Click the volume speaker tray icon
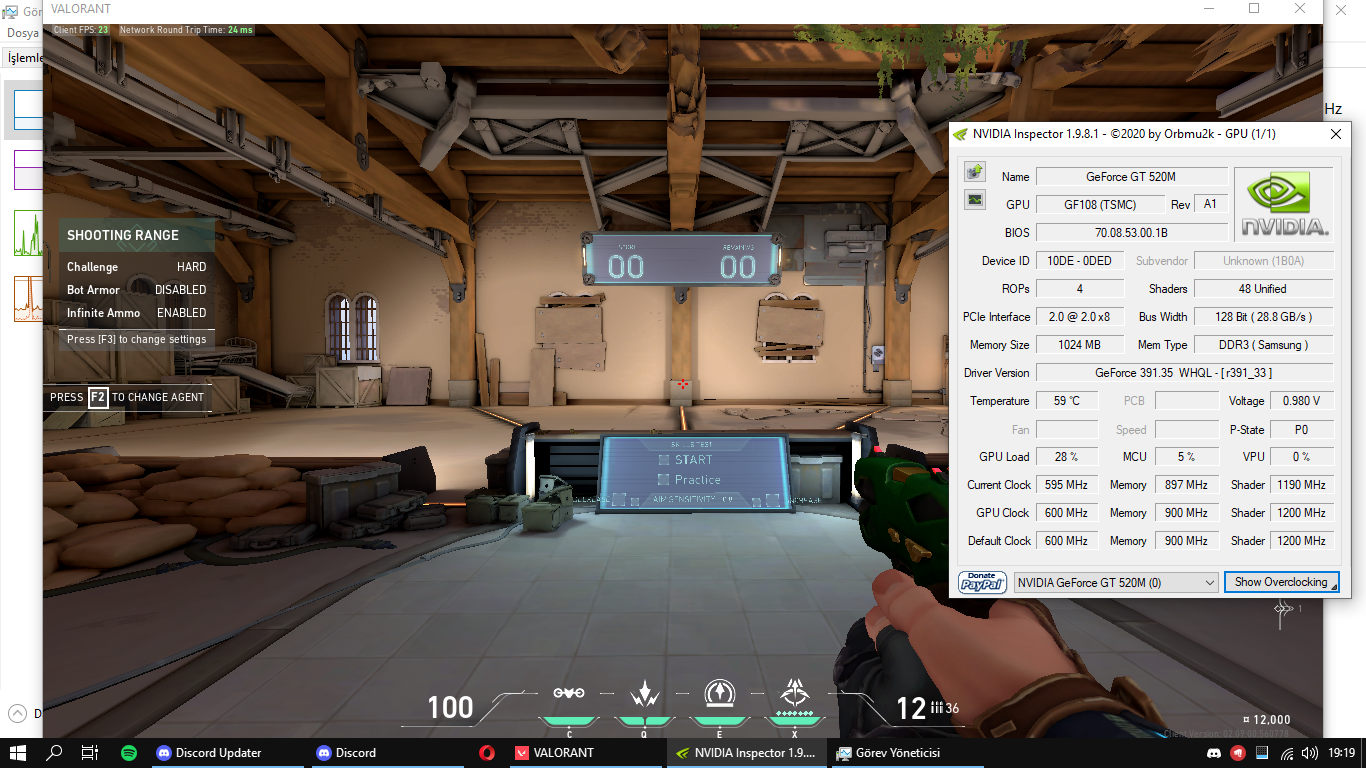Screen dimensions: 1366x768 tap(1310, 753)
